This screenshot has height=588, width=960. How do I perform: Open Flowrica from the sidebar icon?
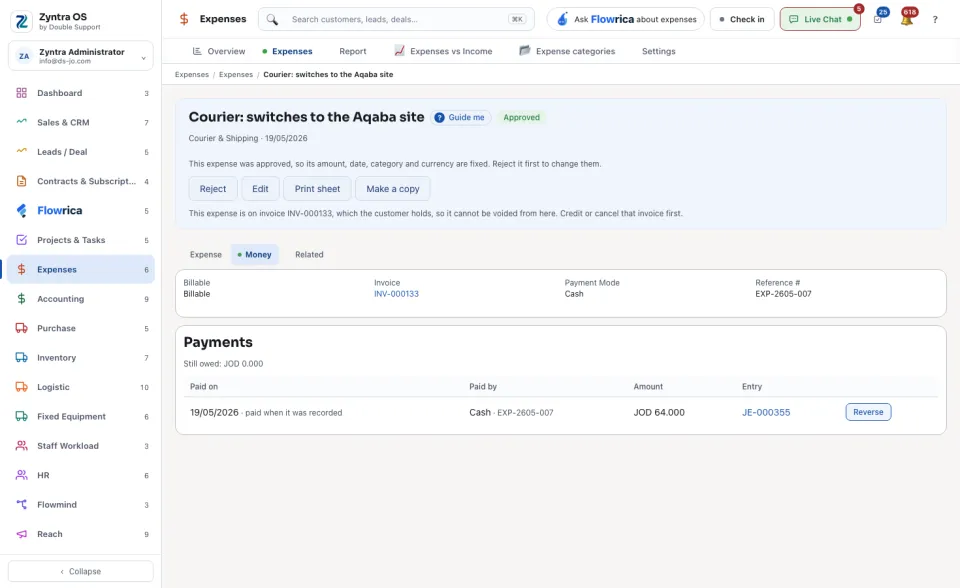click(21, 211)
